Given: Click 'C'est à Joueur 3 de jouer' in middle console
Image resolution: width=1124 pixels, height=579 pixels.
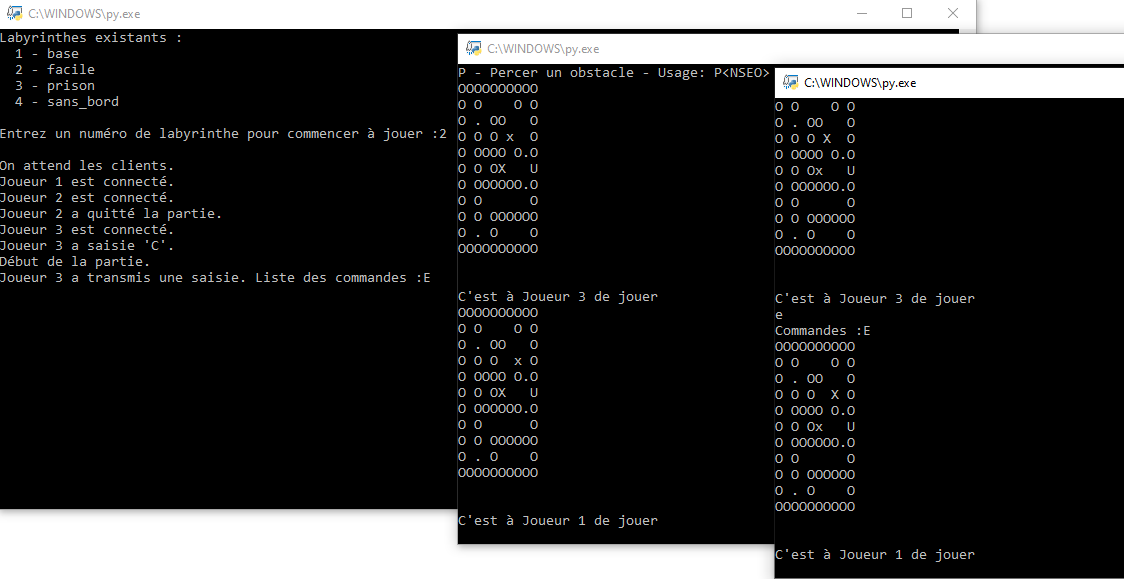Looking at the screenshot, I should 556,296.
